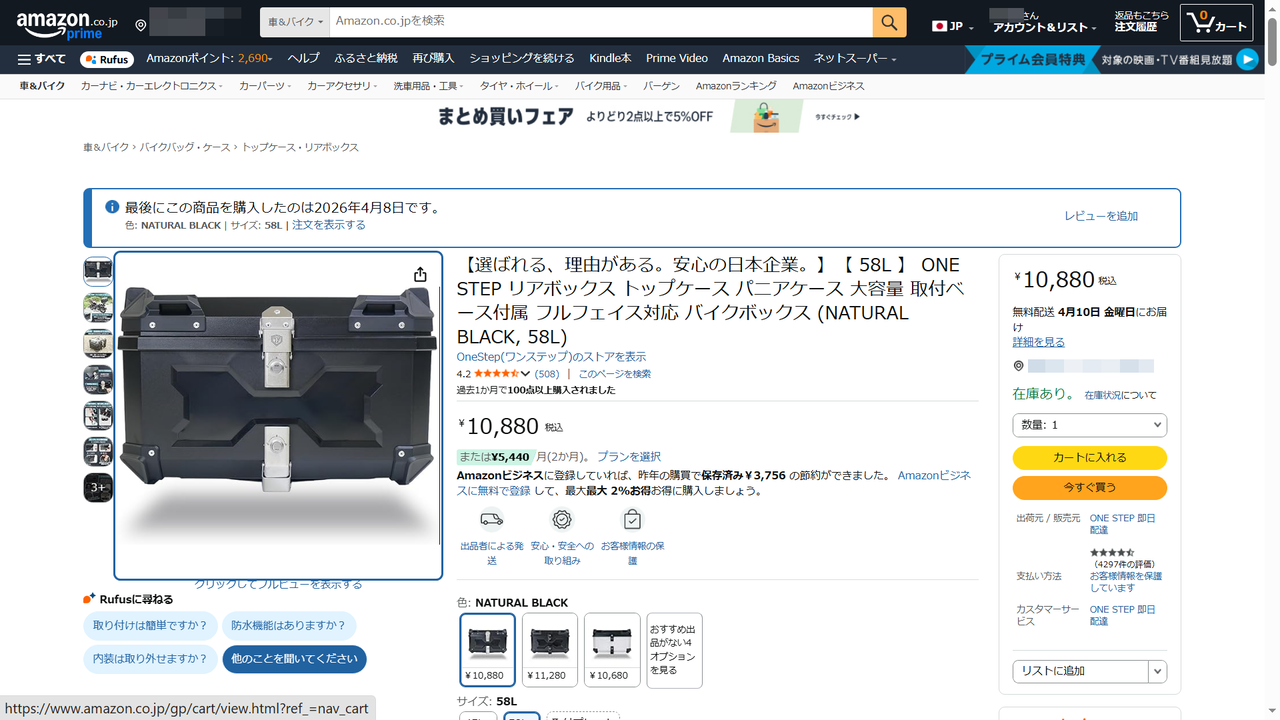Image resolution: width=1280 pixels, height=720 pixels.
Task: Expand the rating breakdown chevron beside 4.2
Action: pyautogui.click(x=525, y=374)
